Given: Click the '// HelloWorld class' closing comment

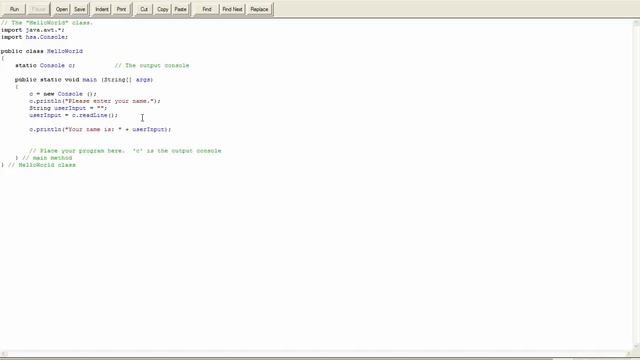Looking at the screenshot, I should [x=42, y=165].
